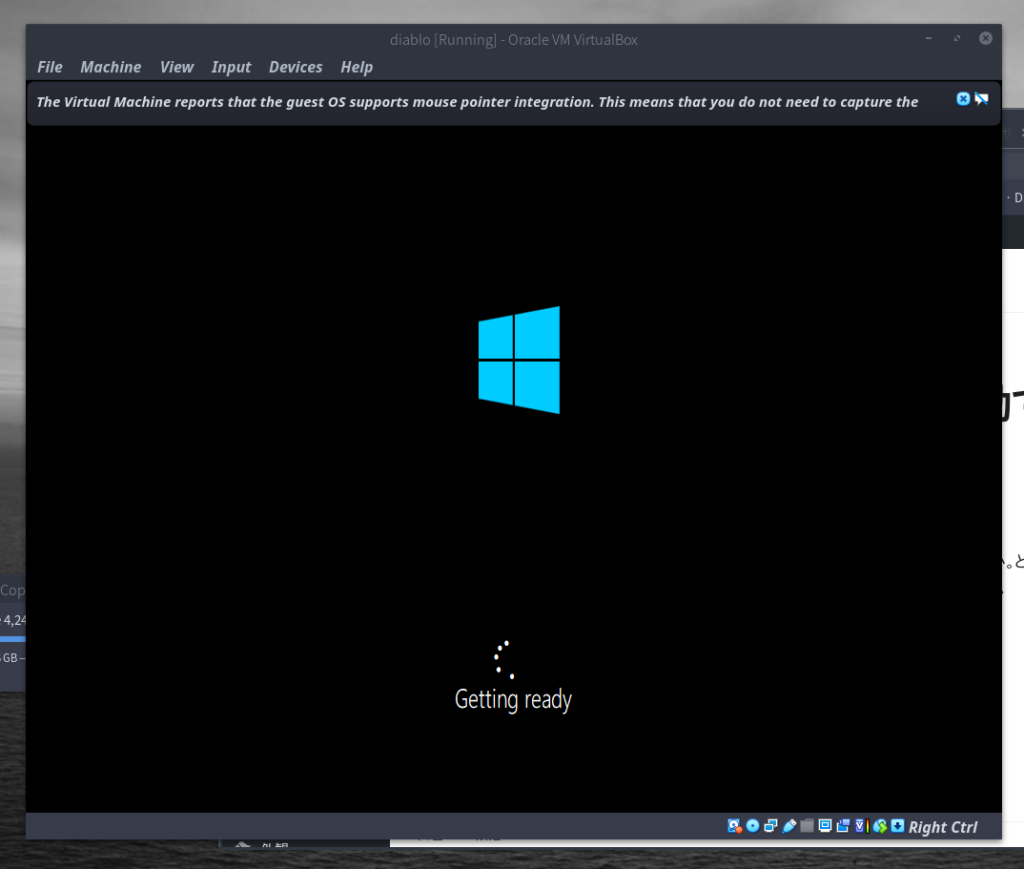Click the optical drives icon in the status bar
Screen dimensions: 1024x869
click(x=752, y=826)
